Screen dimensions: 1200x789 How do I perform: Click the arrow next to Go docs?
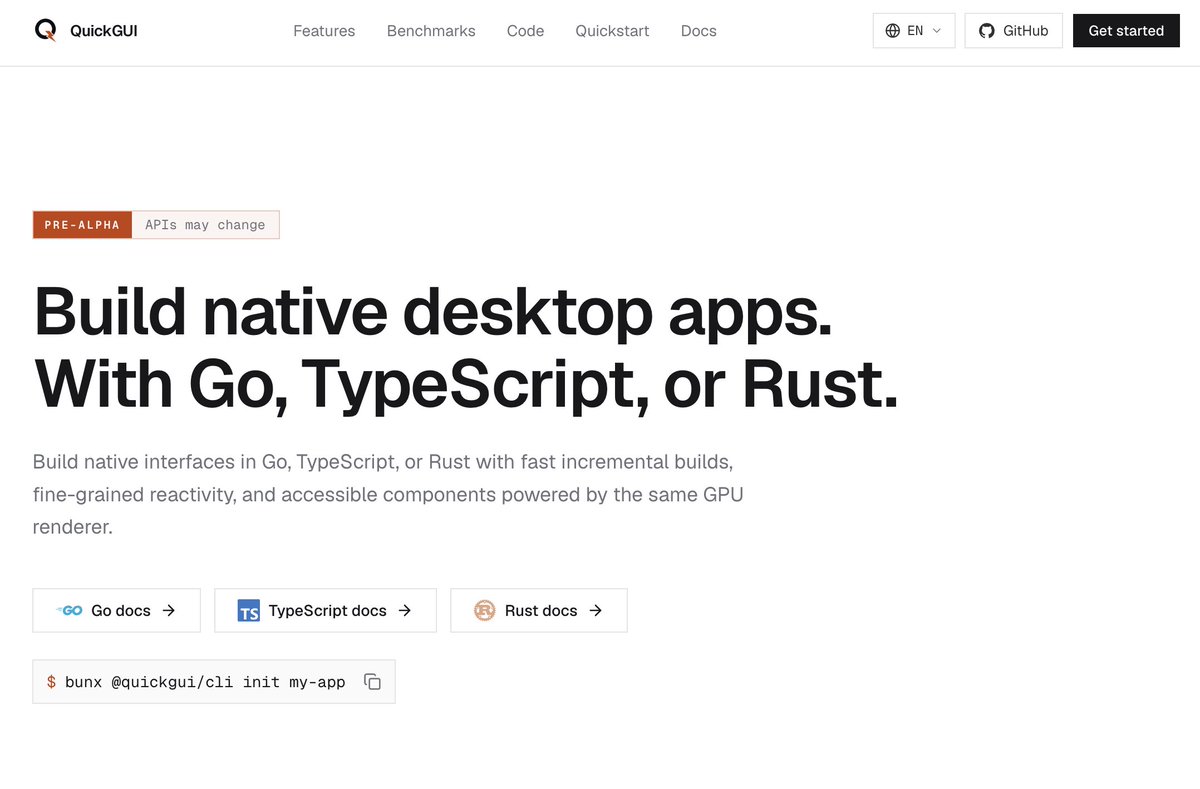tap(169, 610)
